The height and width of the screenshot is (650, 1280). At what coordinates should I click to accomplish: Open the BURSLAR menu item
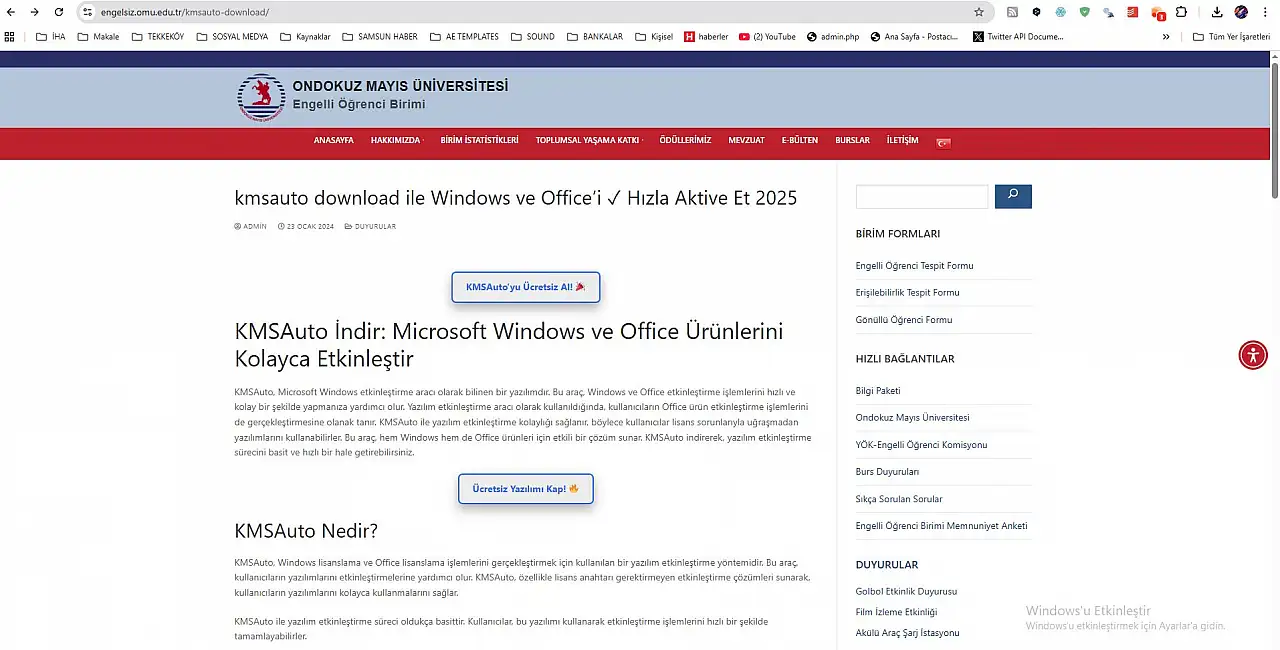(852, 141)
